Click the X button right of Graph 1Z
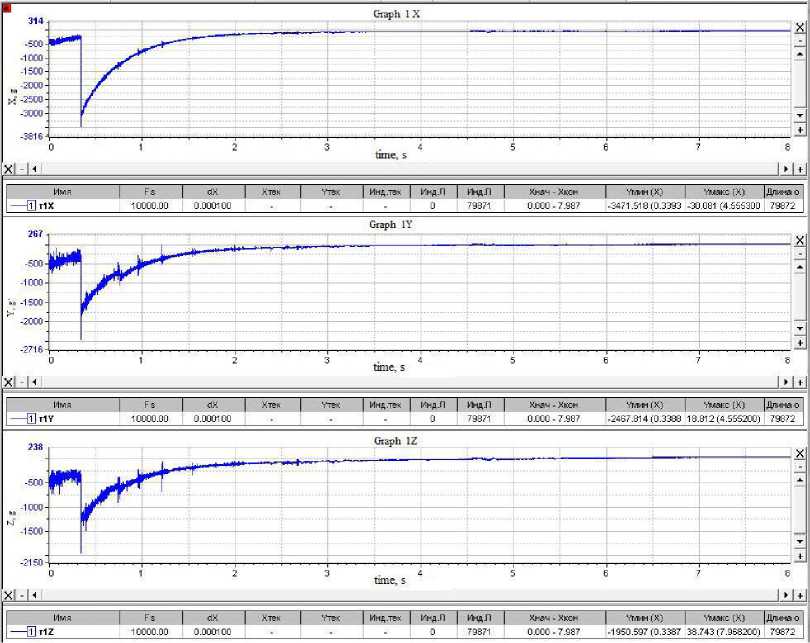 (x=800, y=453)
